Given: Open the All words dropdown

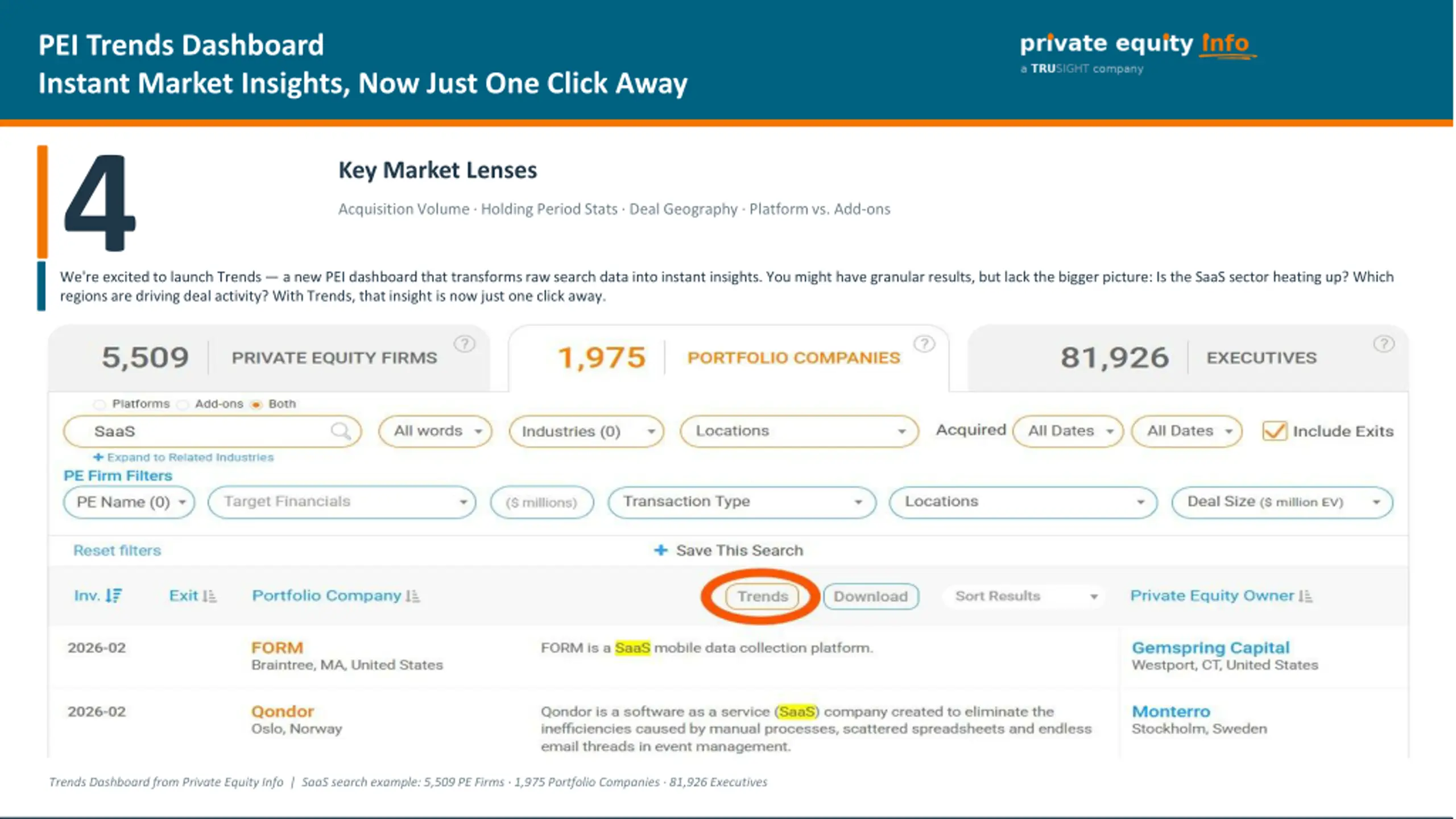Looking at the screenshot, I should pyautogui.click(x=435, y=431).
